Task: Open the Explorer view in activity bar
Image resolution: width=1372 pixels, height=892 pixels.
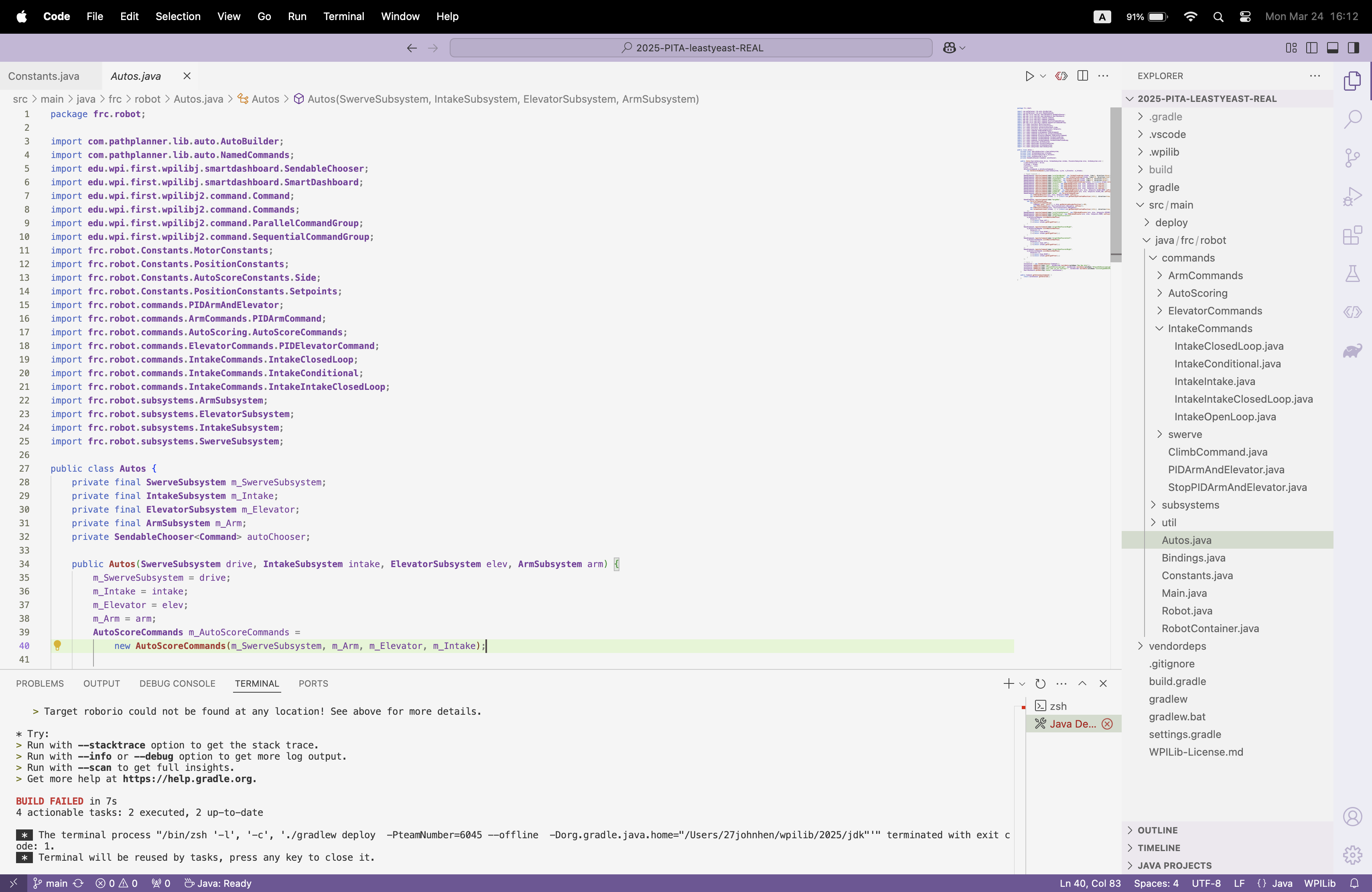Action: point(1352,81)
